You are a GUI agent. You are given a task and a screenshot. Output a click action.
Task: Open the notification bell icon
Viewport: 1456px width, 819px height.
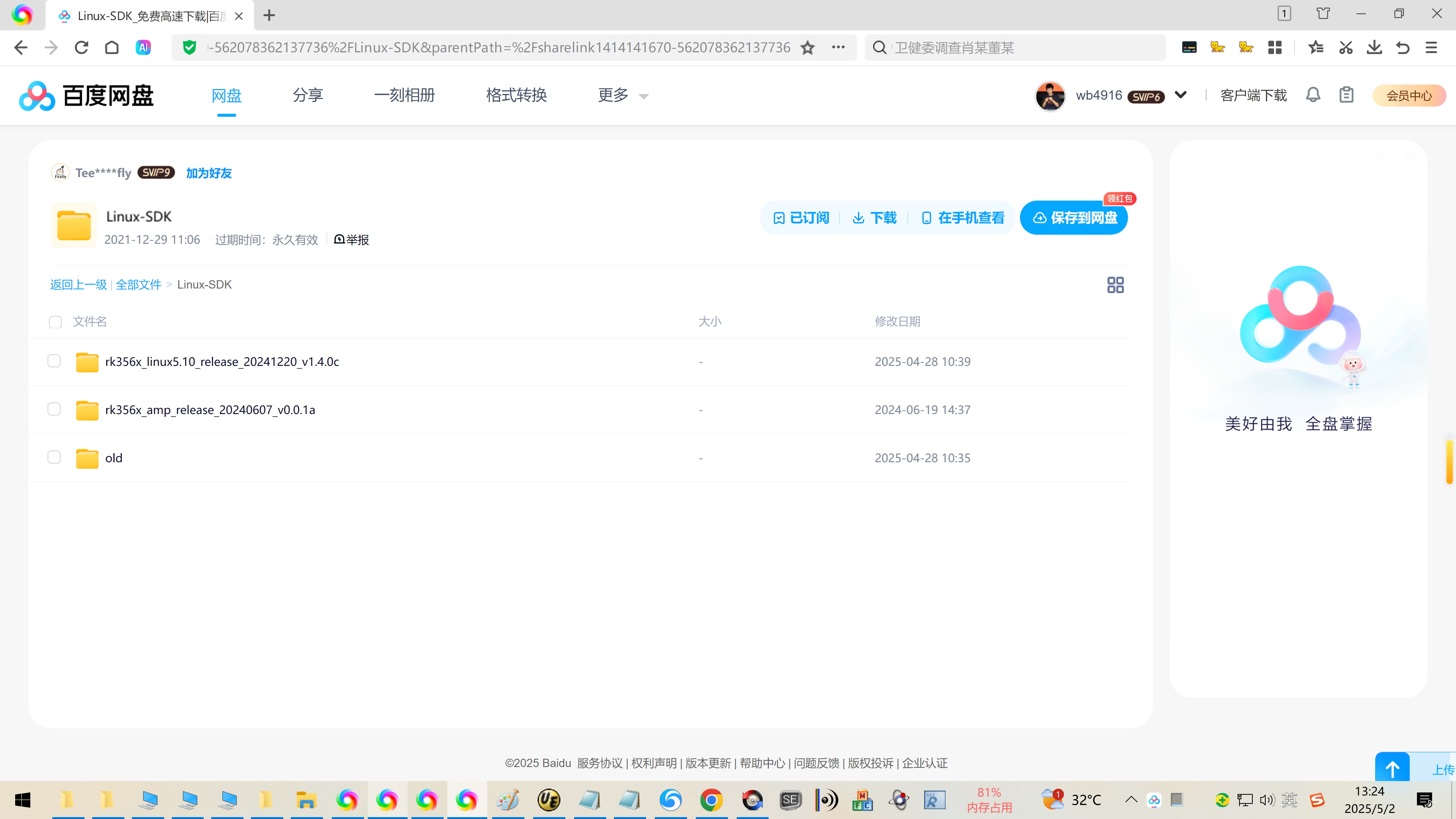coord(1313,95)
